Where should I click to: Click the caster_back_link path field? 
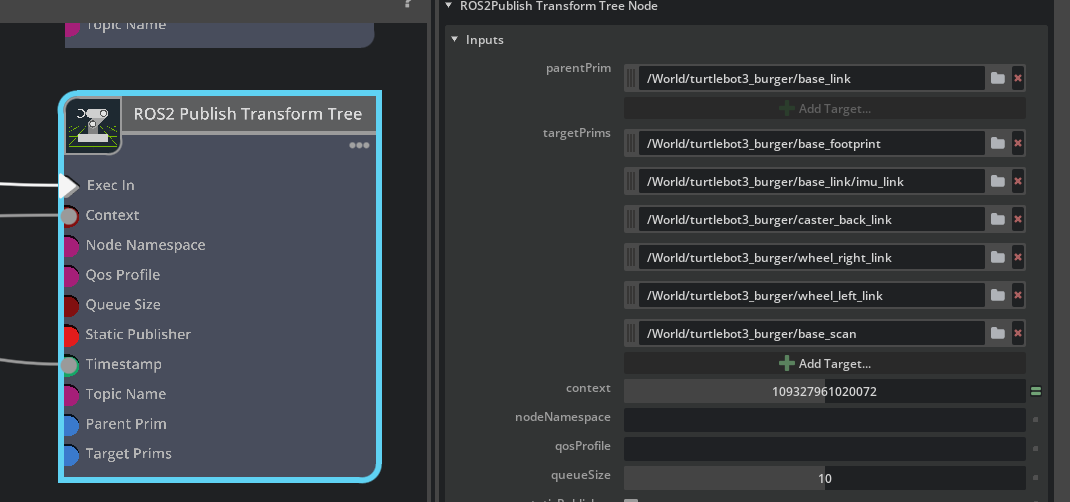pyautogui.click(x=811, y=220)
